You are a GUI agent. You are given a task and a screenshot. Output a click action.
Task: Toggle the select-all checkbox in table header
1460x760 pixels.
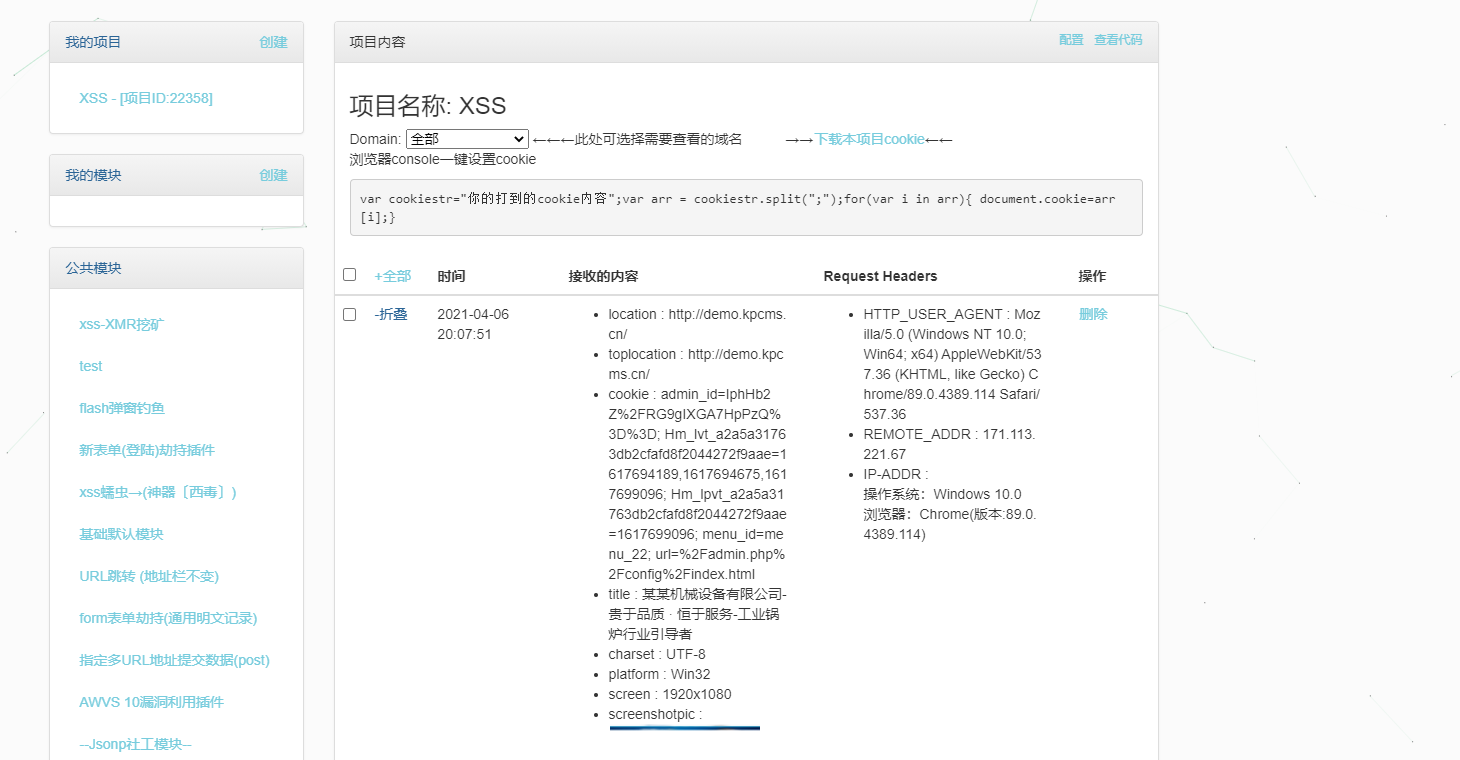(x=349, y=275)
